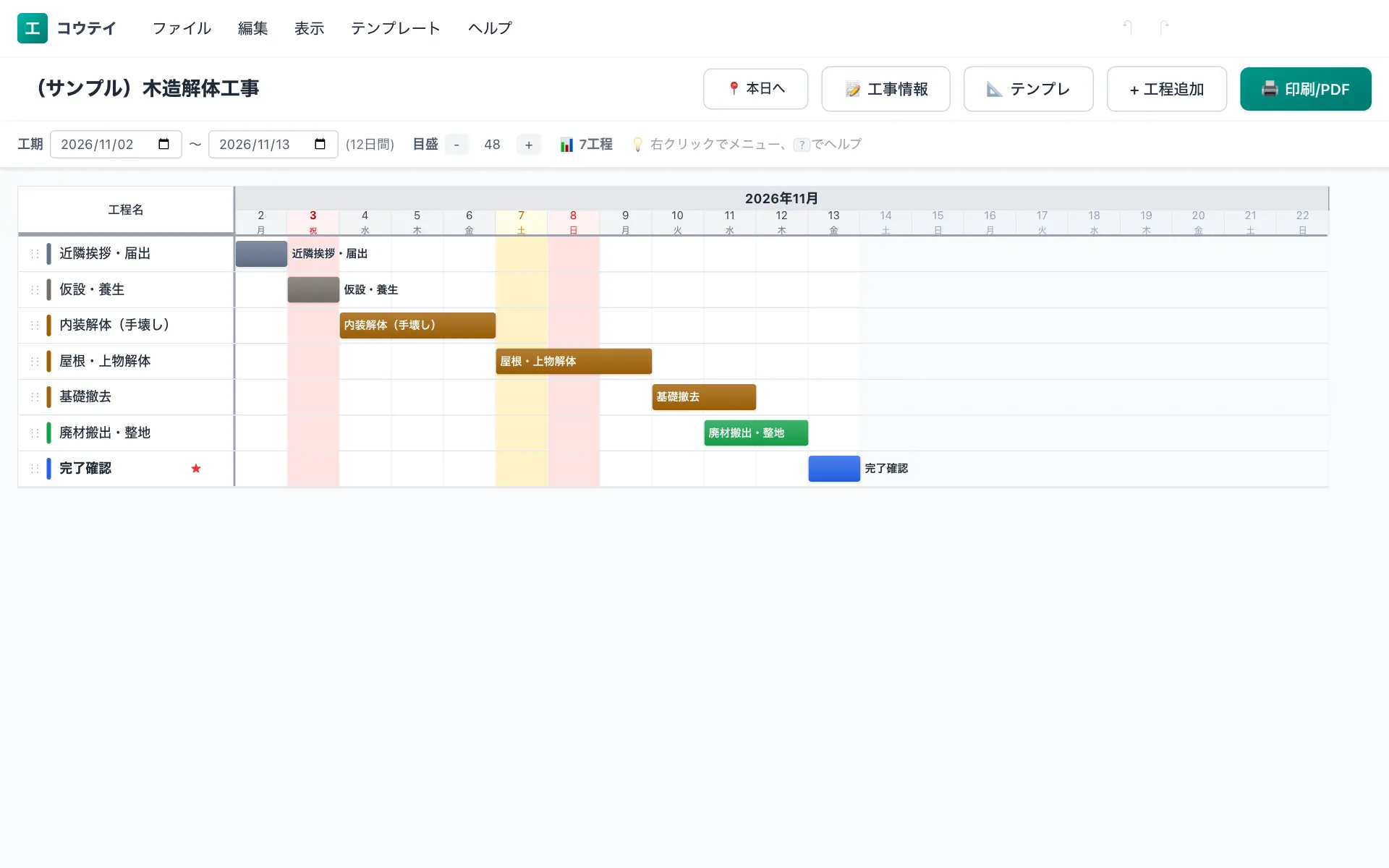Click the 2026年11月 month header
The height and width of the screenshot is (868, 1389).
click(x=781, y=198)
